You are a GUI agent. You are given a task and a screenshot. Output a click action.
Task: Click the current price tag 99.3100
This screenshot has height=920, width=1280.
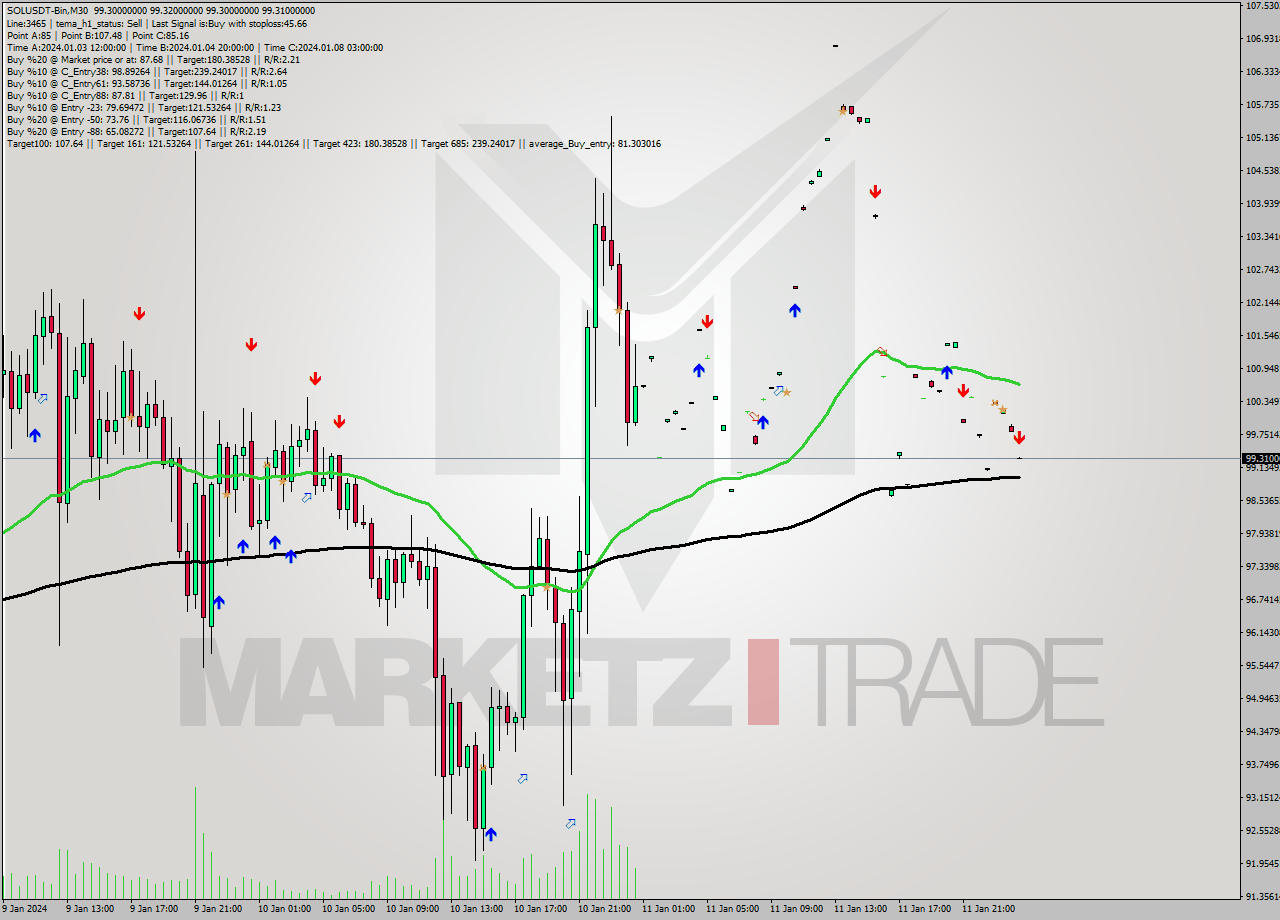pos(1260,458)
